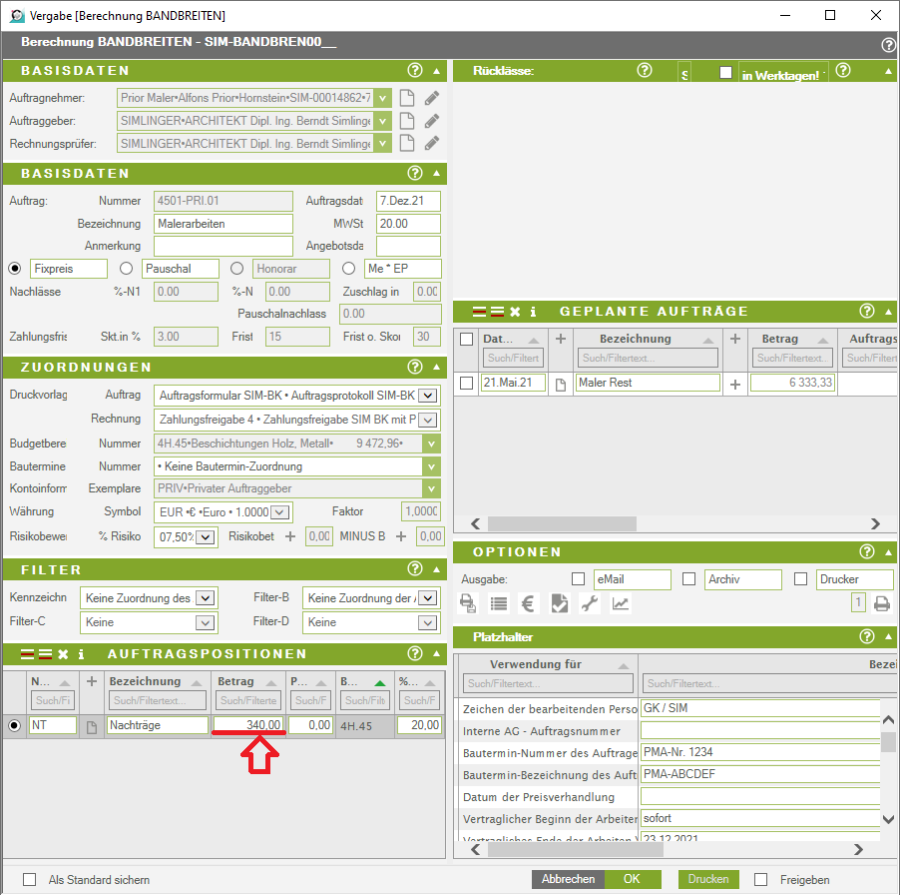Enable the eMail output checkbox

pos(578,579)
